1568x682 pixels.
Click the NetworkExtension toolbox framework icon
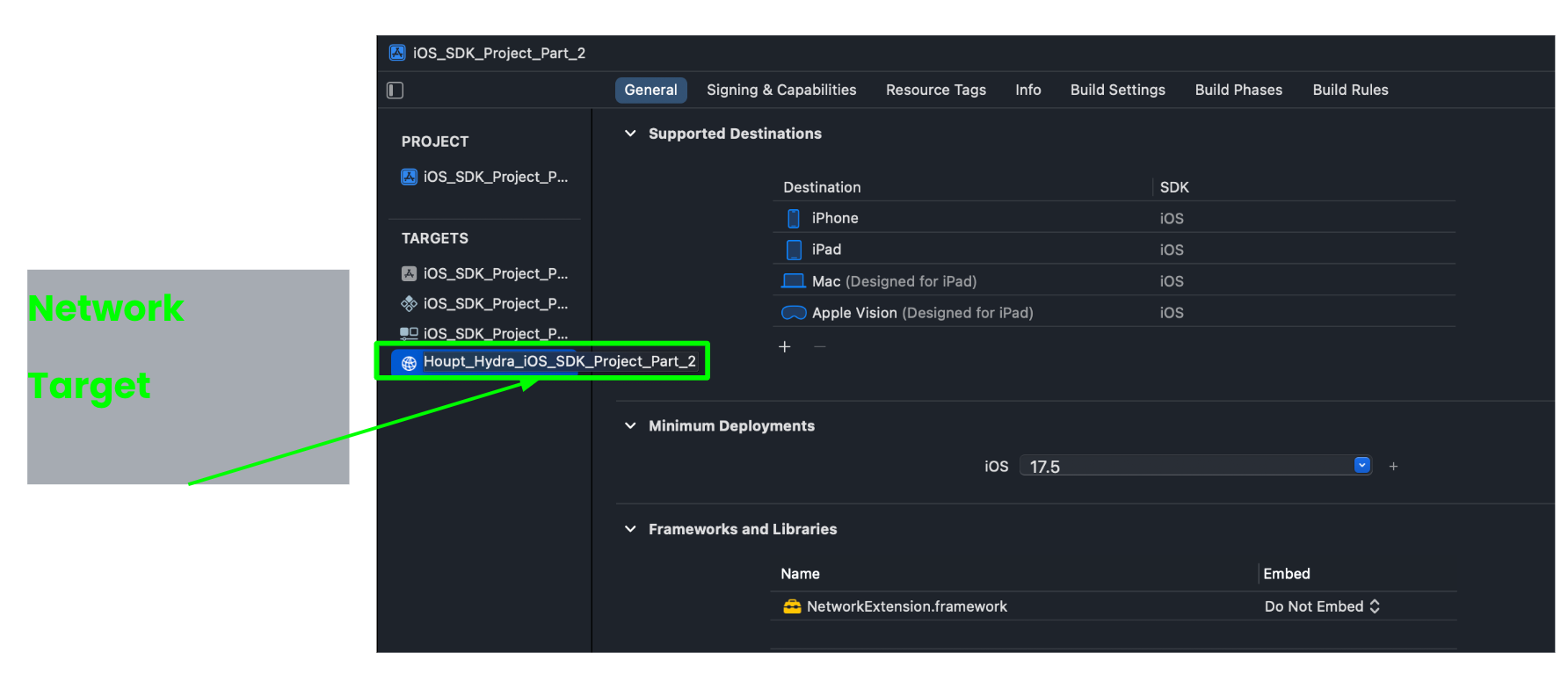(x=792, y=606)
